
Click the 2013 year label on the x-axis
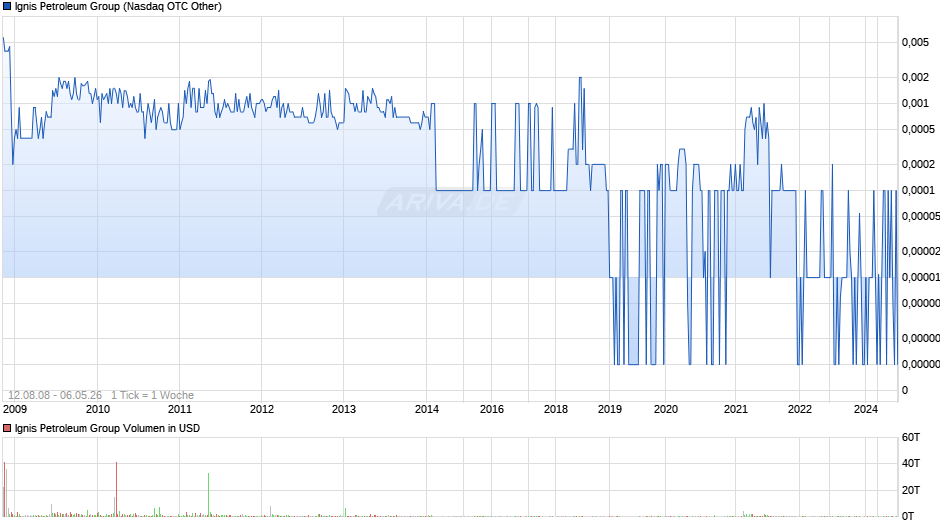click(x=344, y=409)
